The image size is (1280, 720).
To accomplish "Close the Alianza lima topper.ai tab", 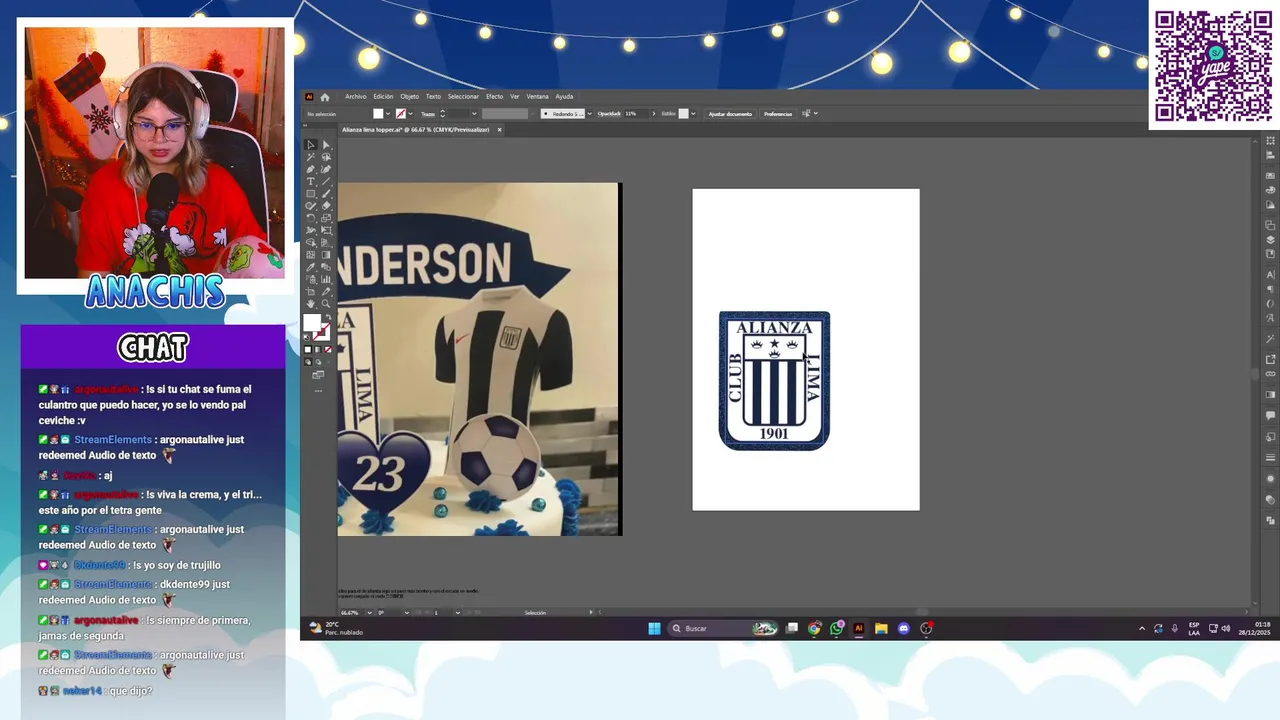I will click(499, 130).
